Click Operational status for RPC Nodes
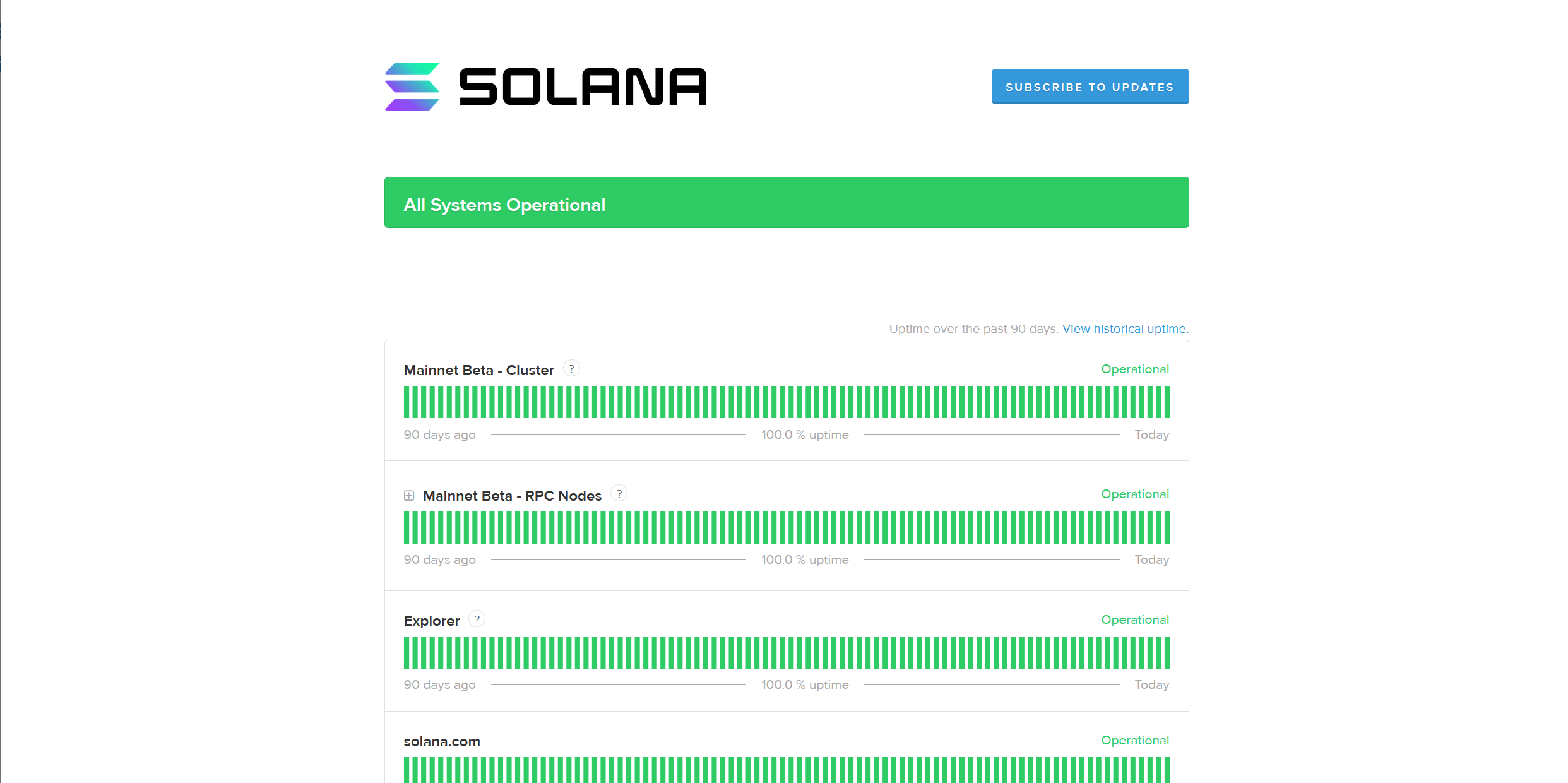The height and width of the screenshot is (783, 1568). coord(1135,494)
